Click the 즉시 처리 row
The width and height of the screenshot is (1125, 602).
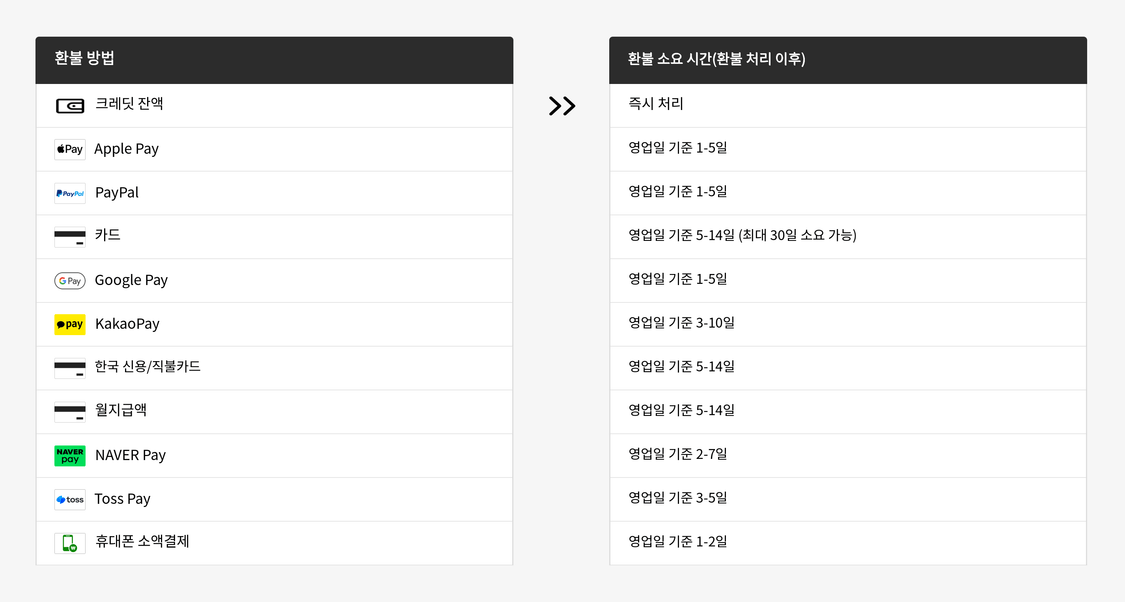point(847,105)
